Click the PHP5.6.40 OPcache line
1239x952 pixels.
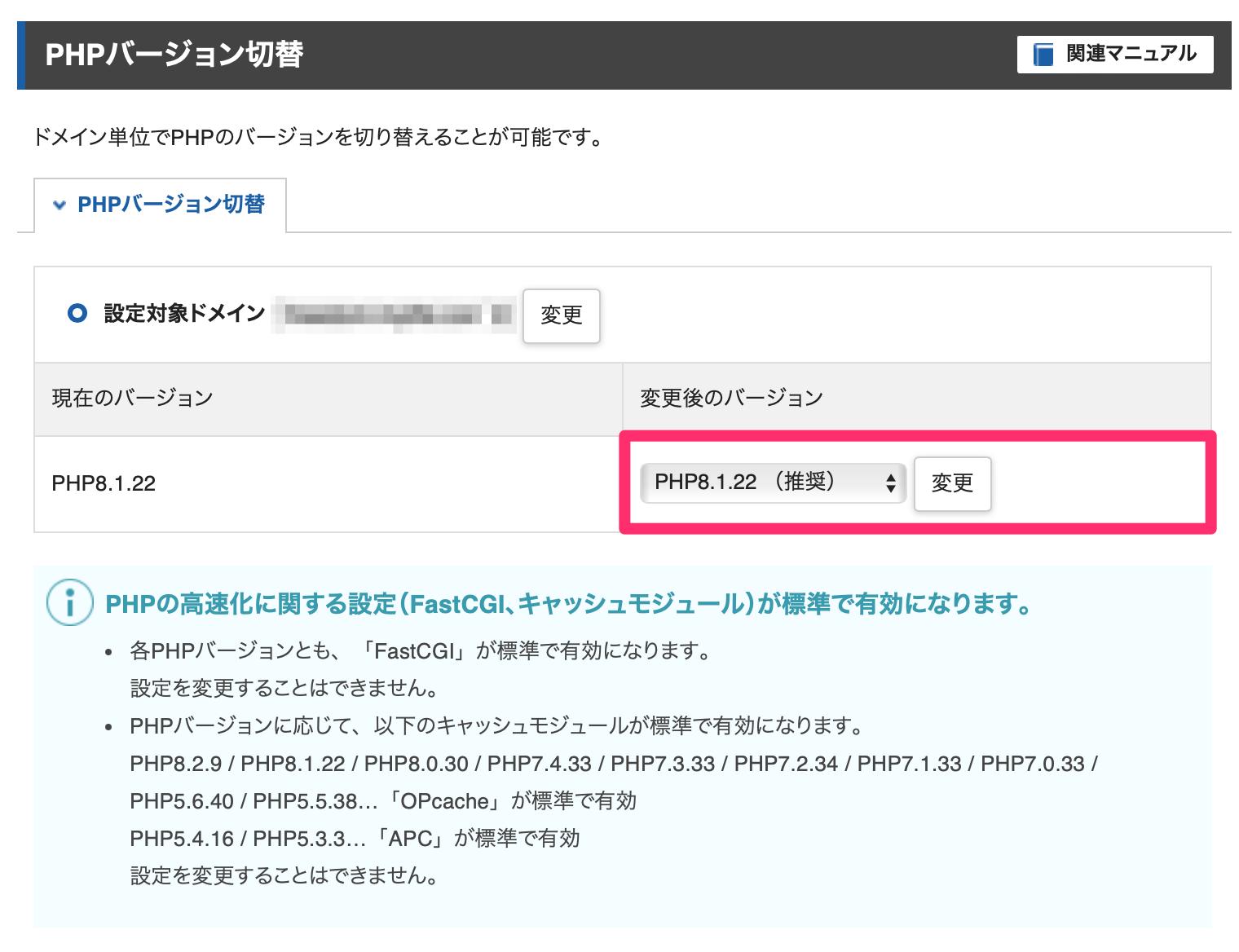coord(383,801)
